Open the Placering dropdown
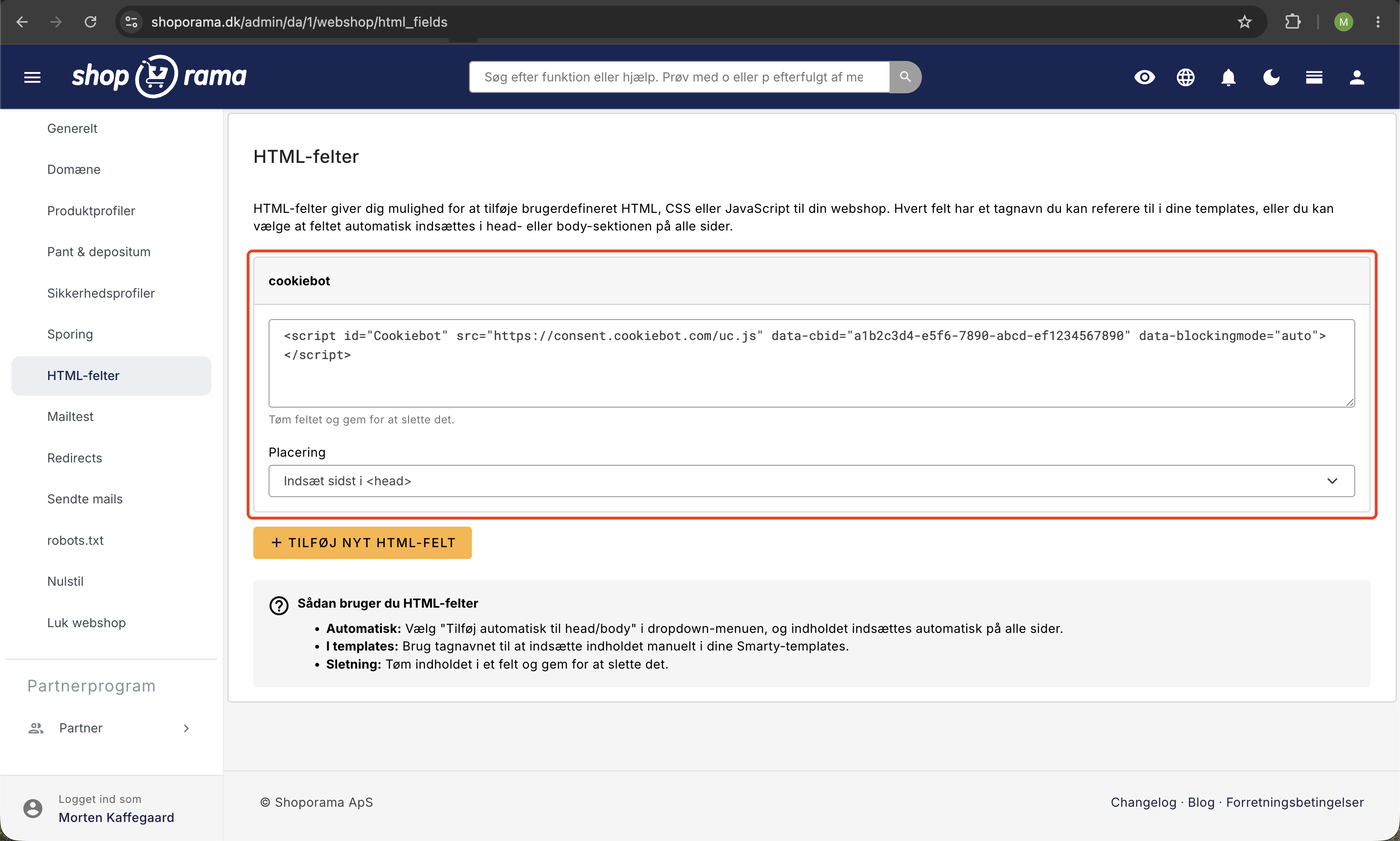Image resolution: width=1400 pixels, height=841 pixels. tap(811, 481)
